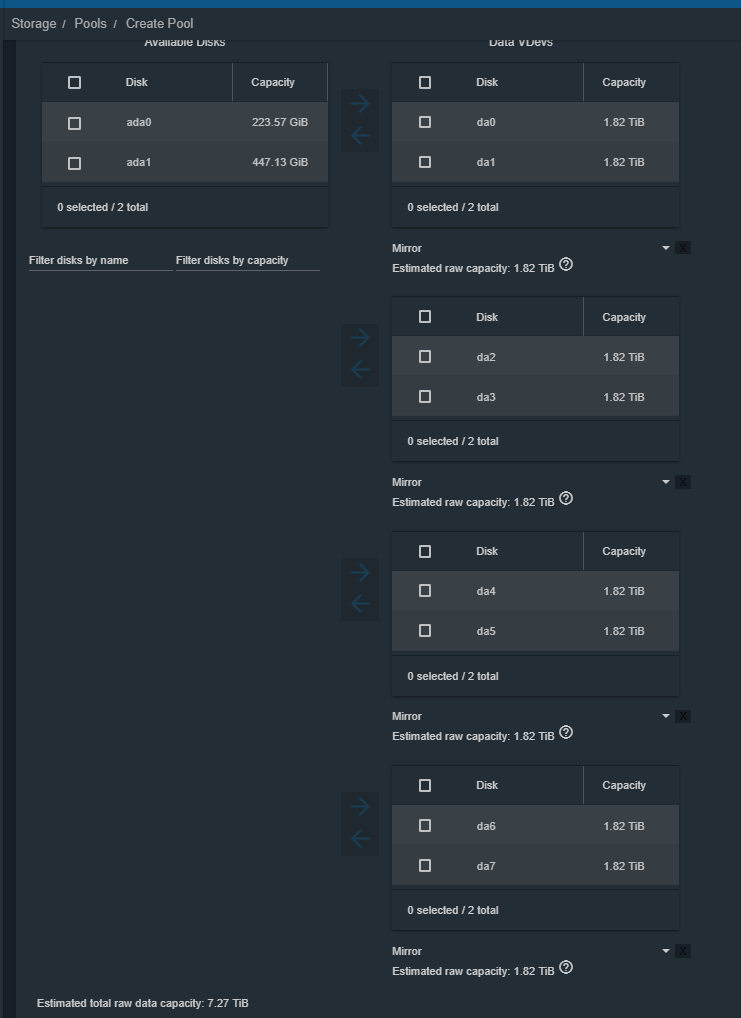This screenshot has height=1018, width=741.
Task: Focus the Filter disks by name field
Action: 101,260
